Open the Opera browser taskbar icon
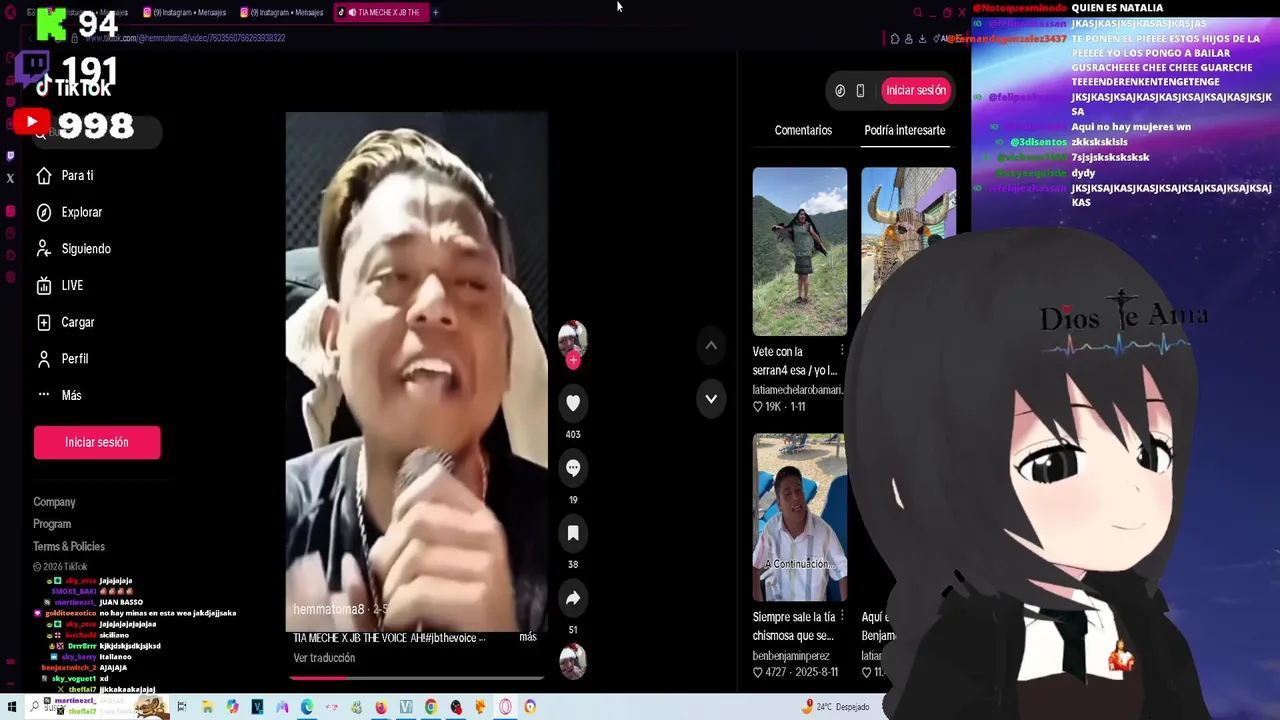Screen dimensions: 1280x720 pyautogui.click(x=505, y=707)
